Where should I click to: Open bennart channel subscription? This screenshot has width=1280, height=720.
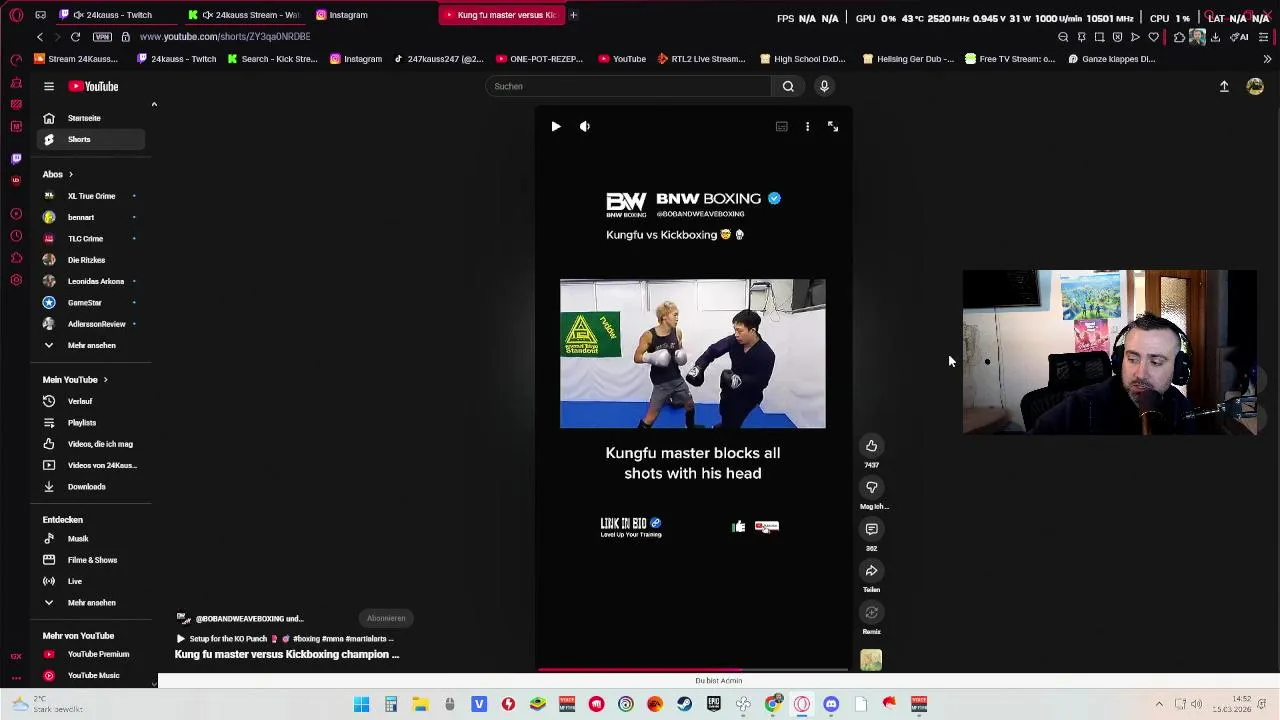pyautogui.click(x=92, y=217)
